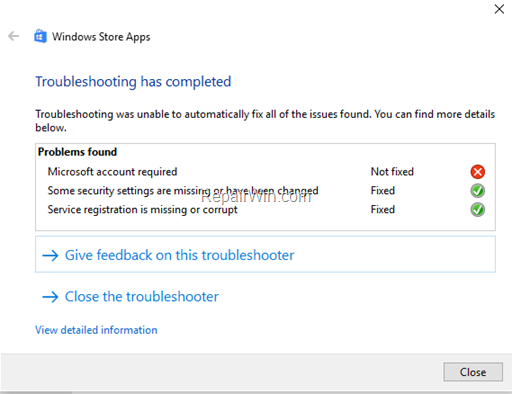
Task: Click 'Fixed' status for security settings
Action: [383, 191]
